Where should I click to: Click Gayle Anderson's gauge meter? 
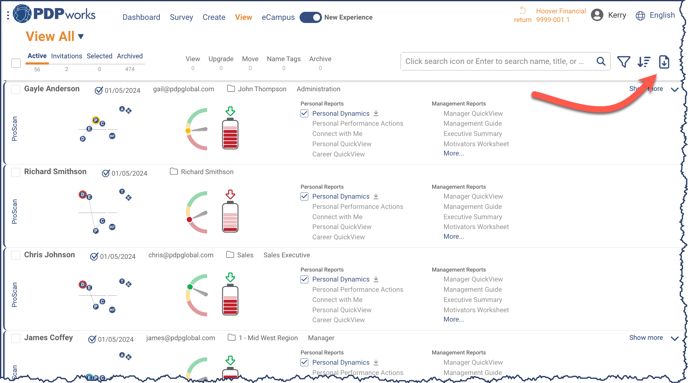click(197, 129)
